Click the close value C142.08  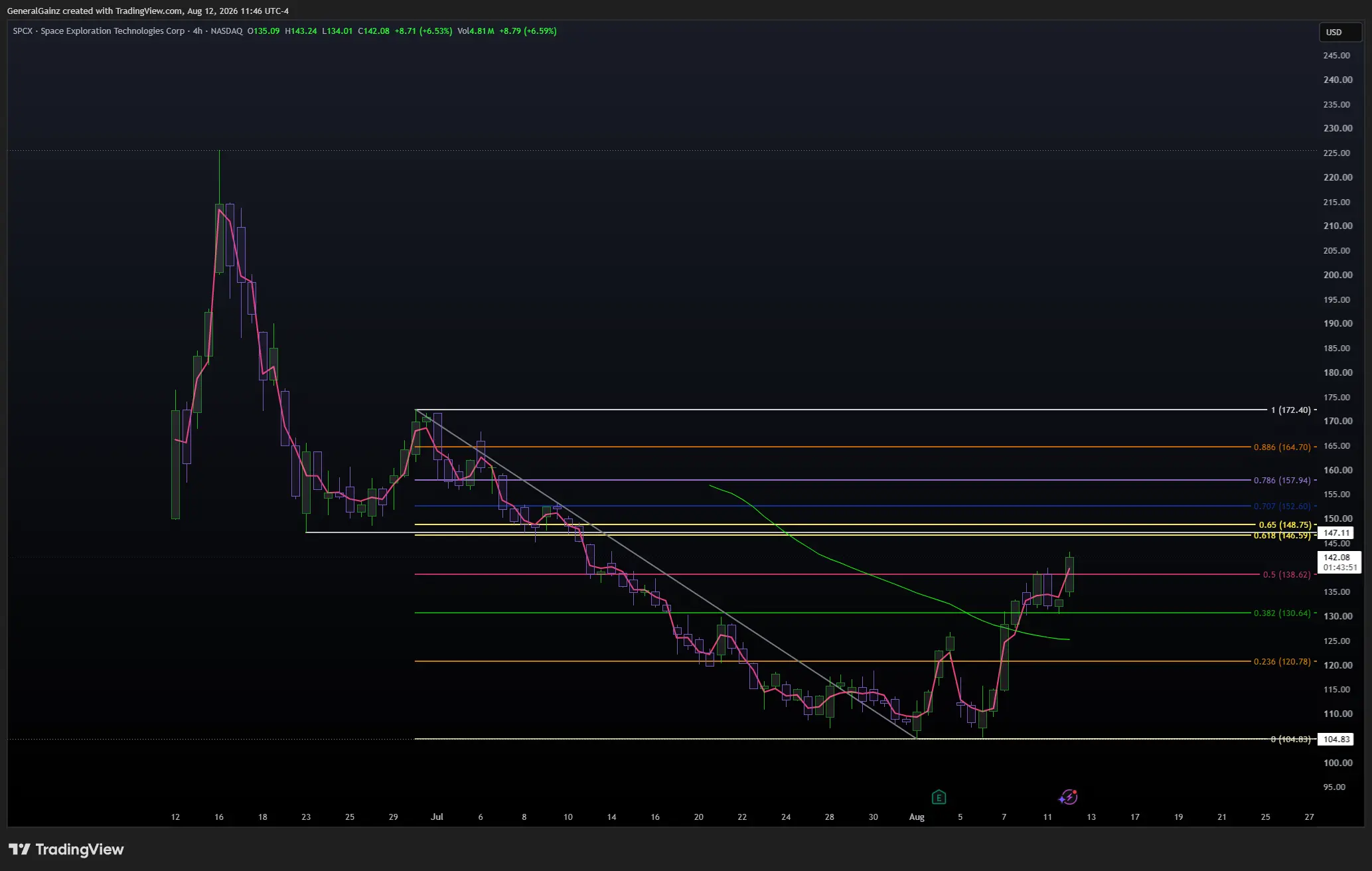tap(374, 31)
